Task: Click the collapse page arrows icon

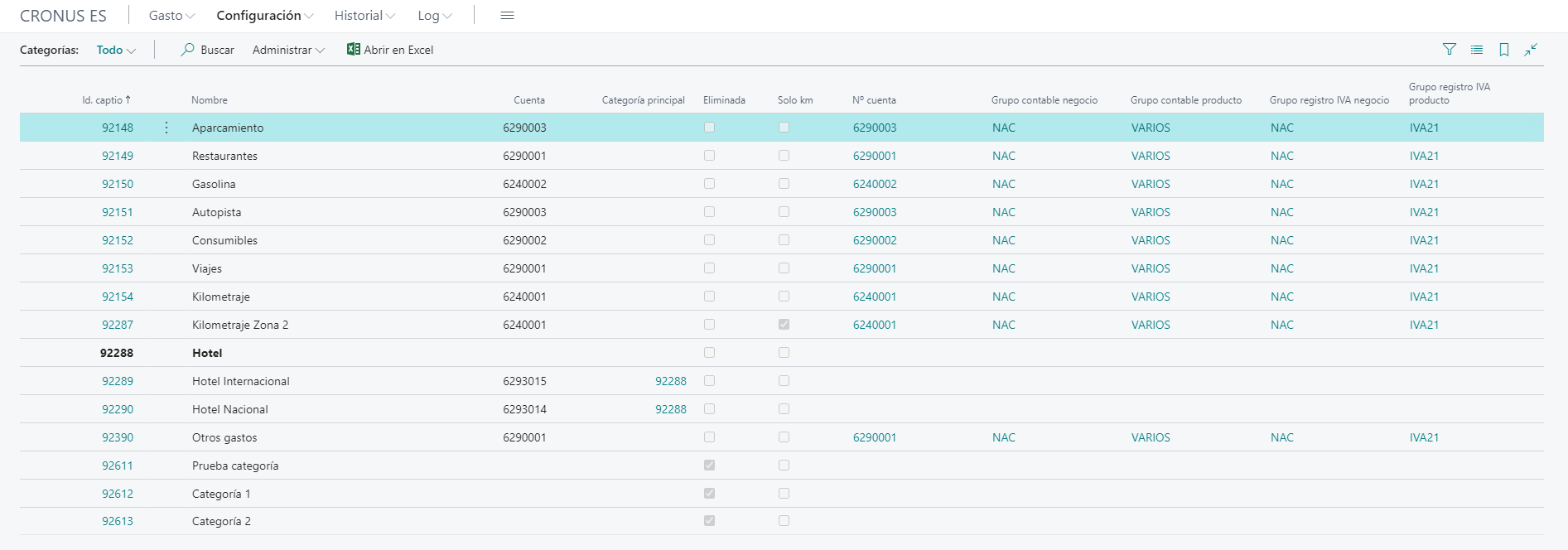Action: [1531, 50]
